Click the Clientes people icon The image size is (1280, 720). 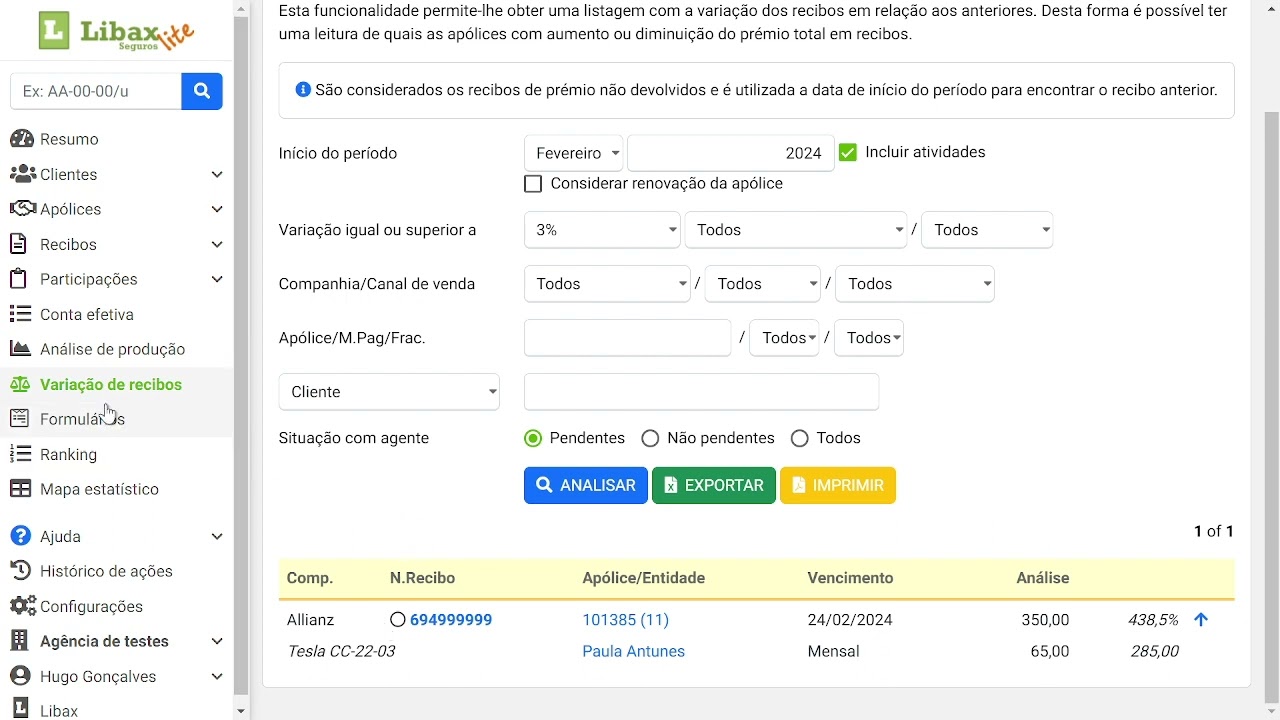(x=22, y=174)
